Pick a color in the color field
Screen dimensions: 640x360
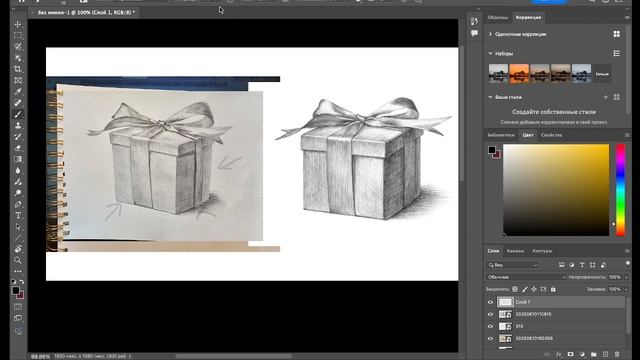point(556,190)
